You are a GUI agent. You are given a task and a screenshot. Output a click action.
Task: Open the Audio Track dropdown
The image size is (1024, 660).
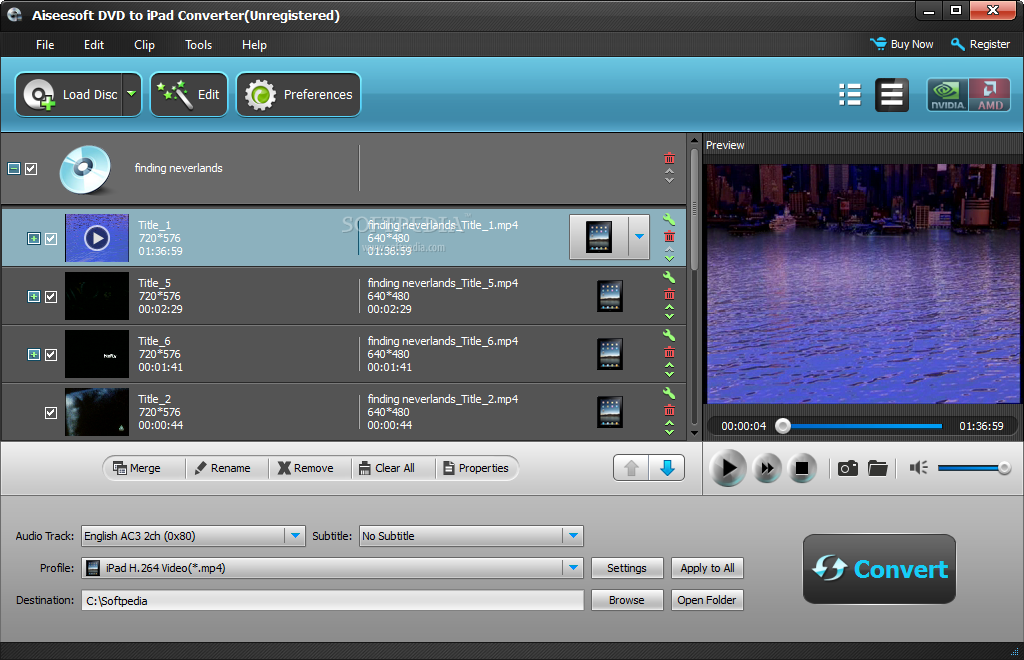click(295, 536)
